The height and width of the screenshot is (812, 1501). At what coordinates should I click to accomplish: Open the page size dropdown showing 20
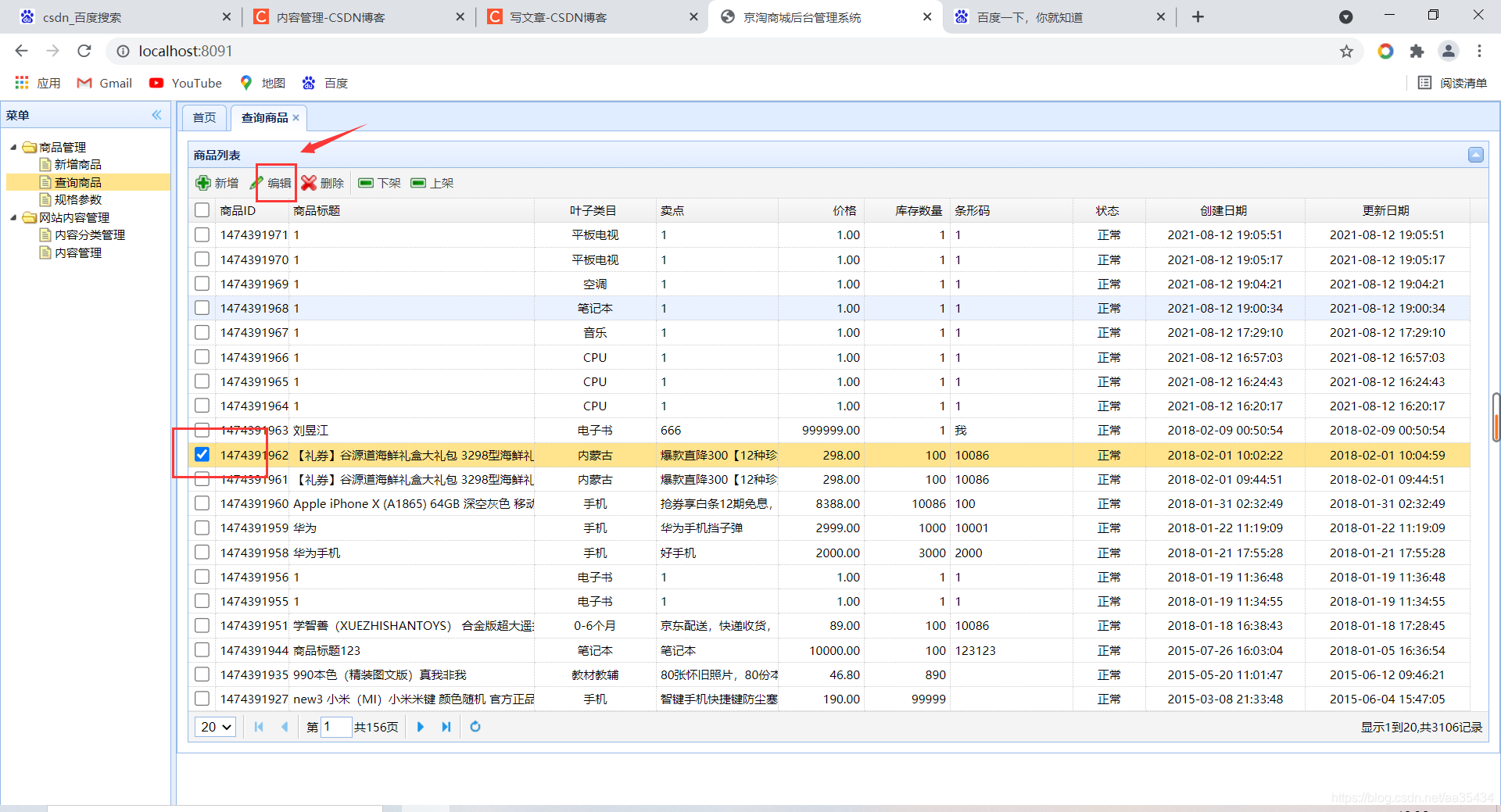tap(215, 727)
